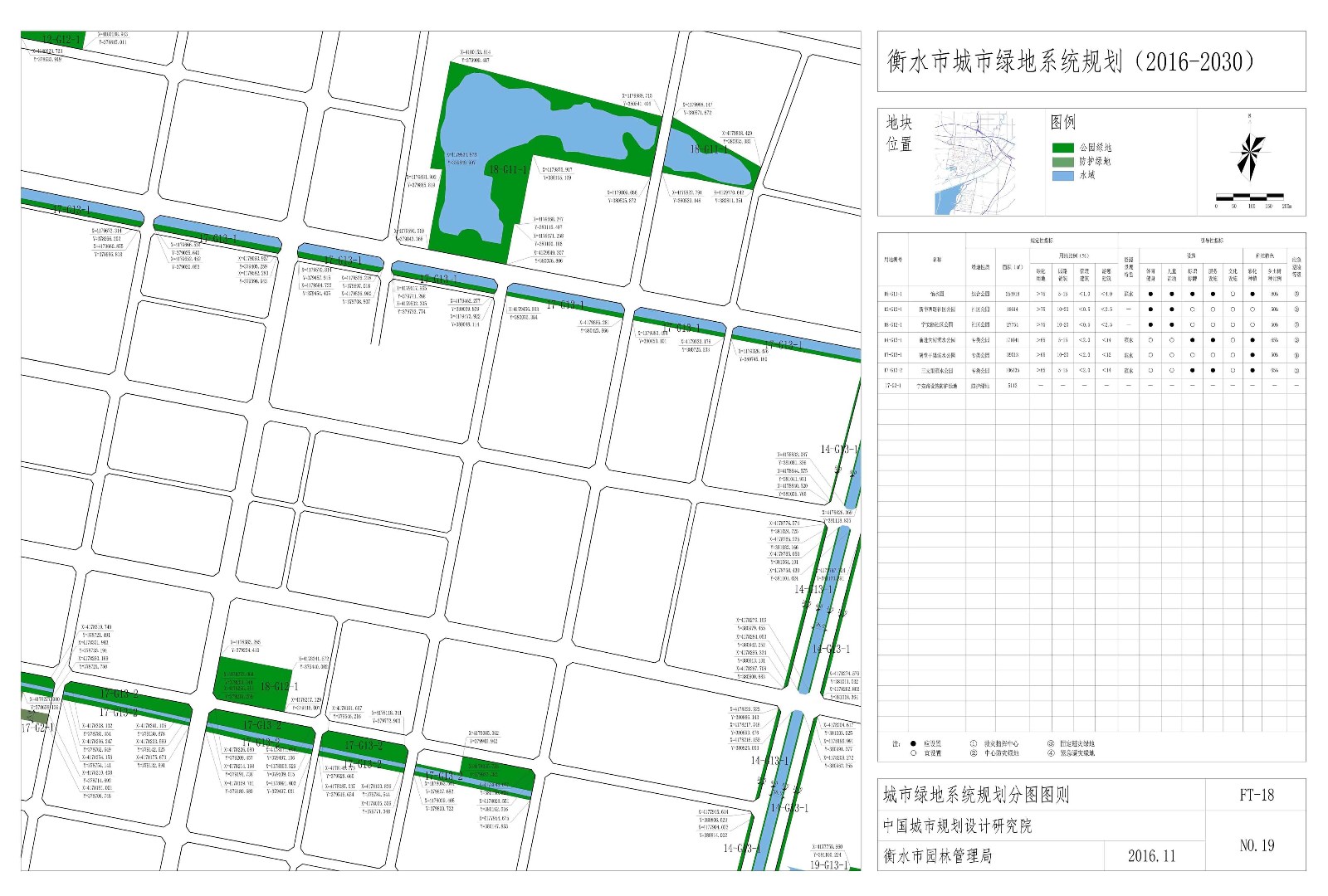This screenshot has height=896, width=1328.
Task: Click the circled number 4 note symbol
Action: pos(1051,753)
